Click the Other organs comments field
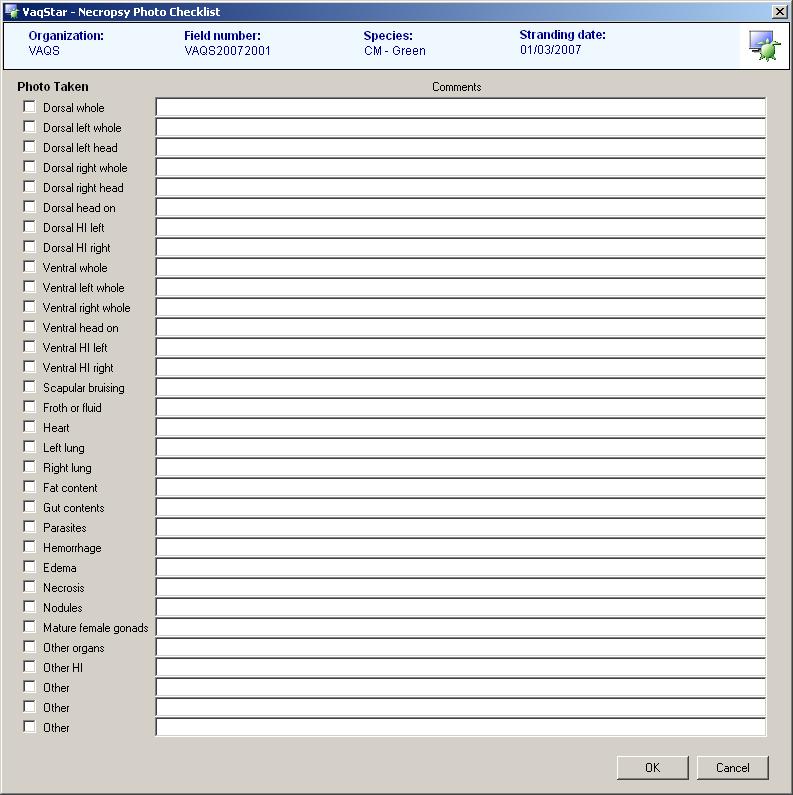793x795 pixels. point(460,648)
